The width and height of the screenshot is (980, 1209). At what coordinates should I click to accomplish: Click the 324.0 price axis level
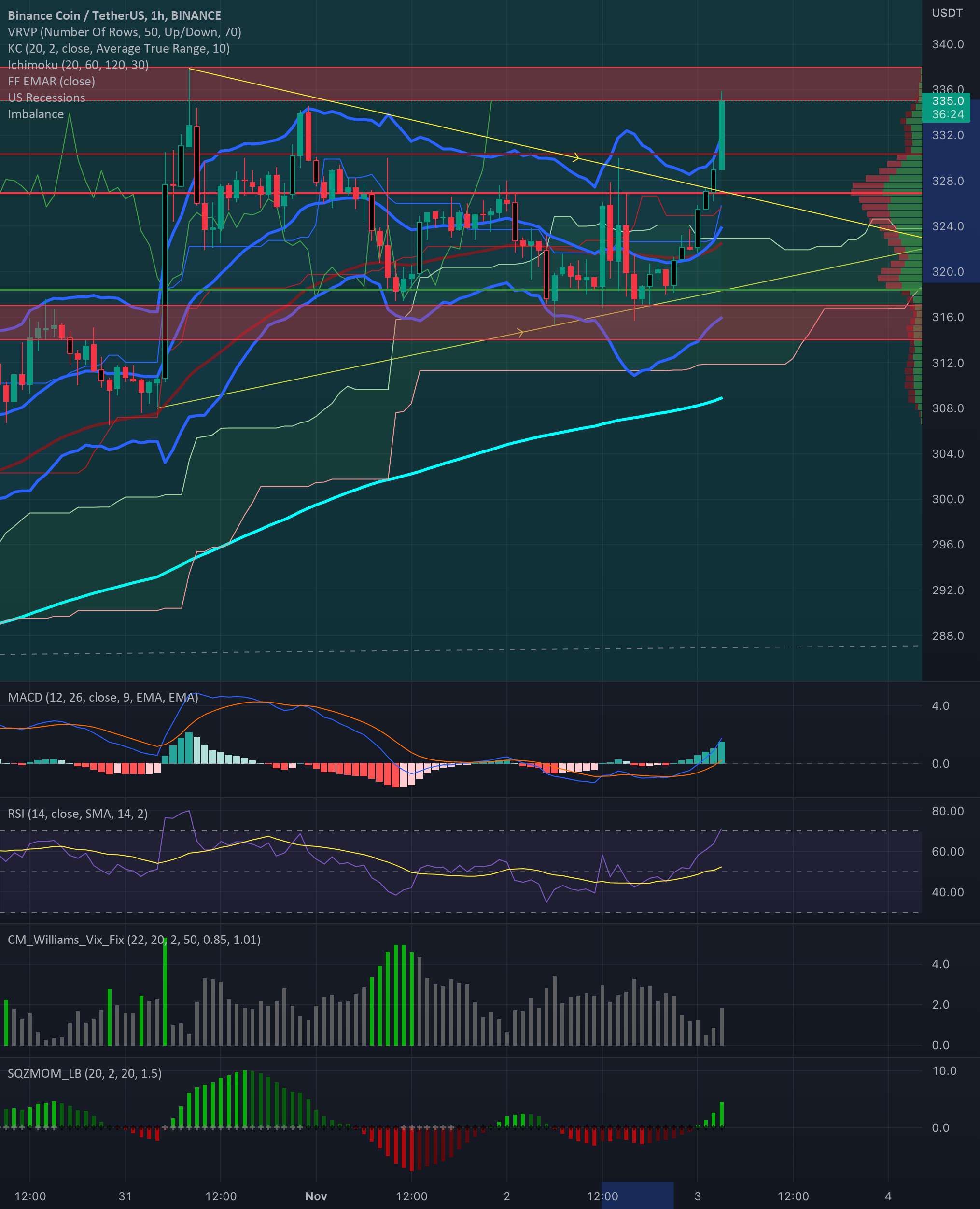click(x=948, y=226)
